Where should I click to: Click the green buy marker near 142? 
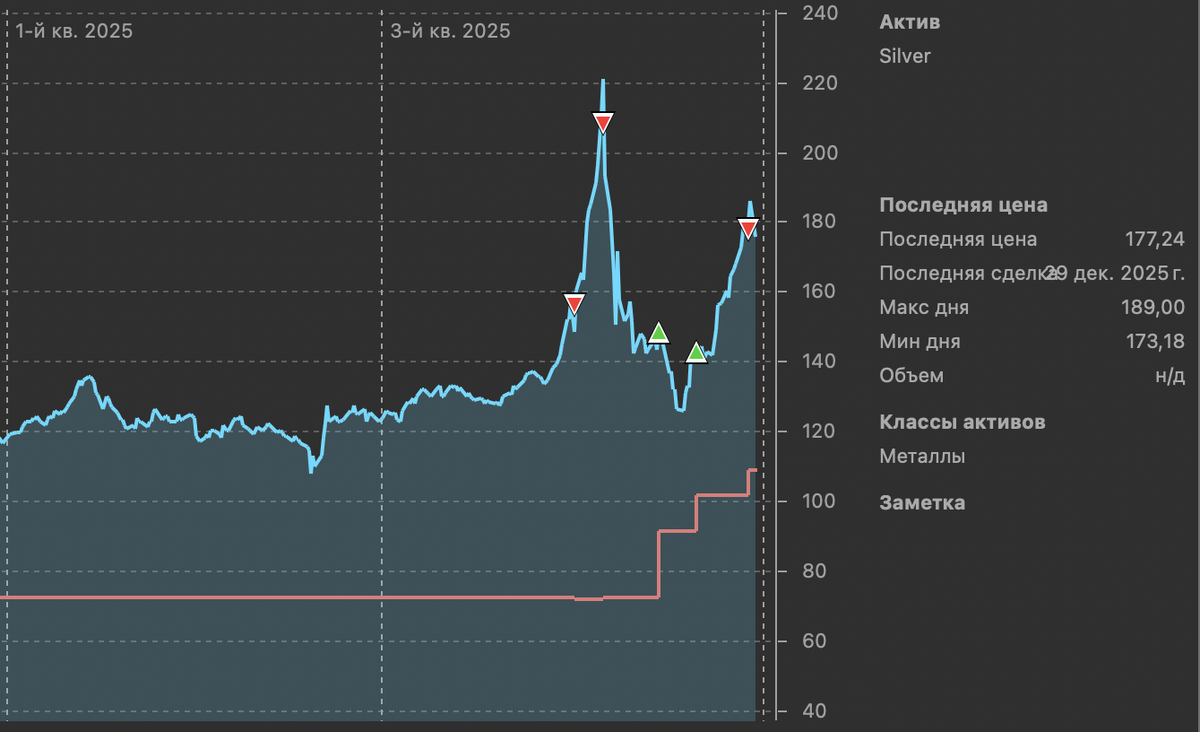pos(697,352)
